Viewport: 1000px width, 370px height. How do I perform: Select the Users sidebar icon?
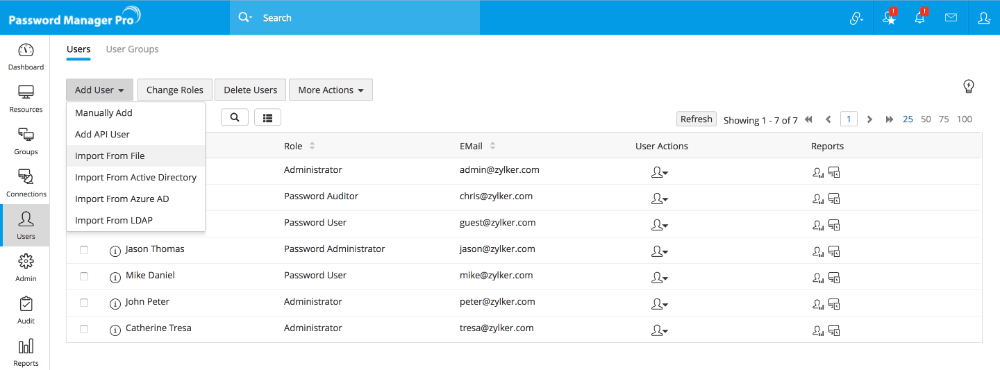26,226
